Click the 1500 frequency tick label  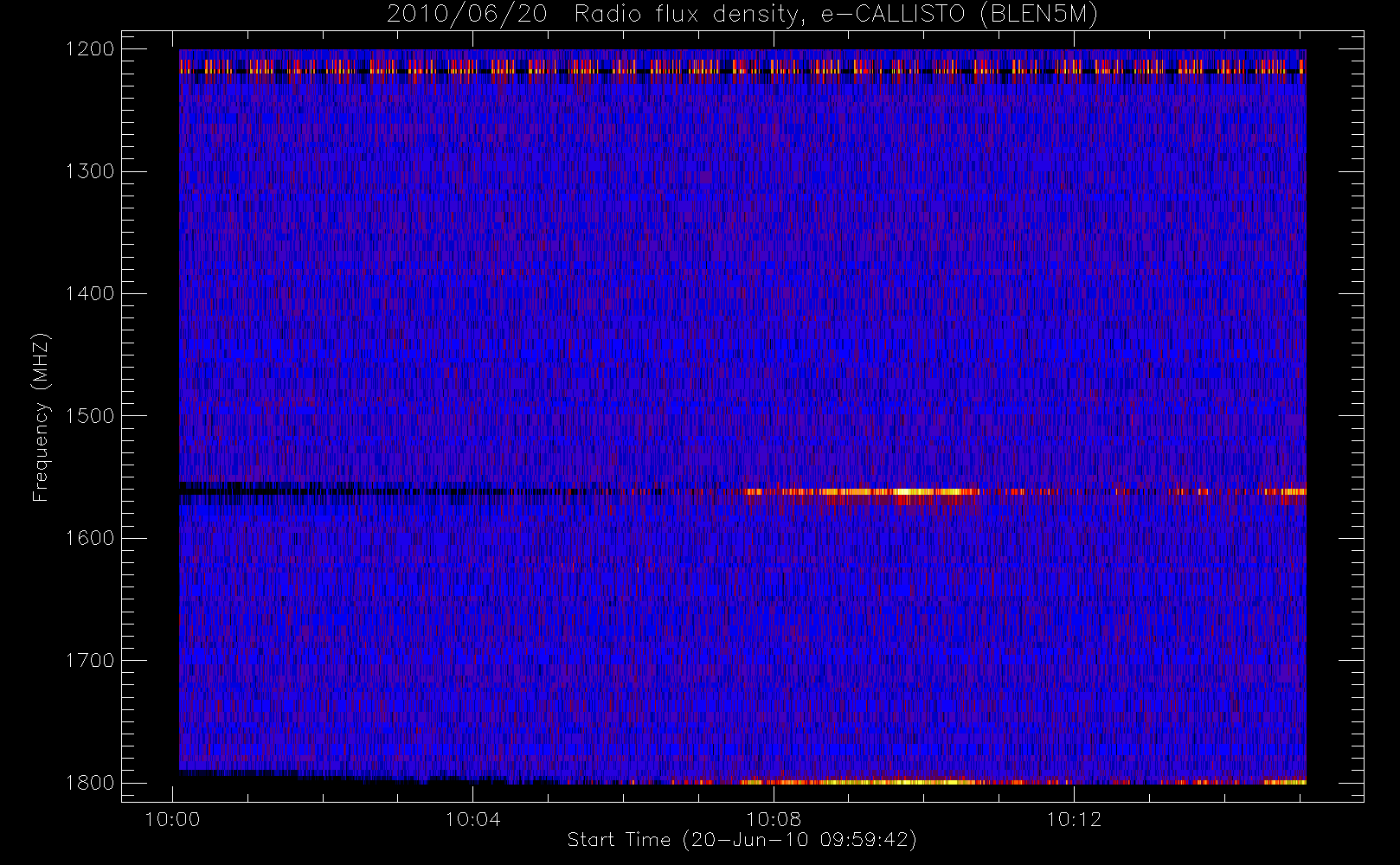90,416
